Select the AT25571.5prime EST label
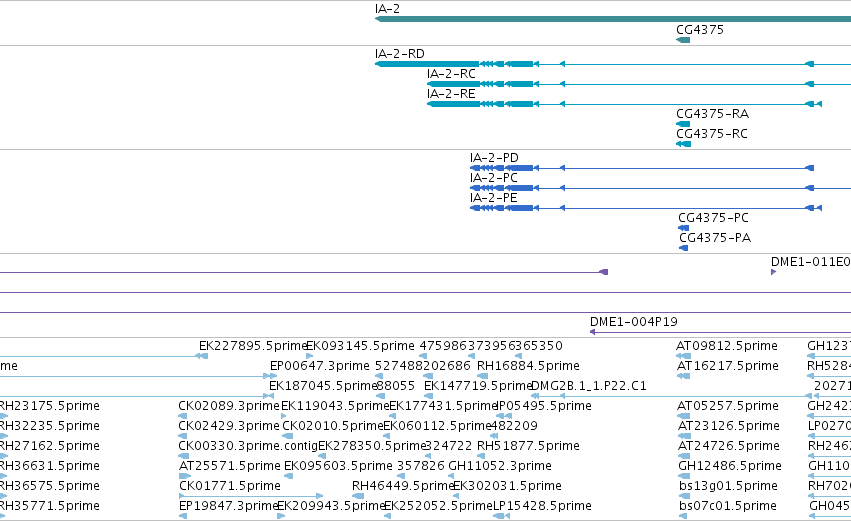 tap(230, 467)
